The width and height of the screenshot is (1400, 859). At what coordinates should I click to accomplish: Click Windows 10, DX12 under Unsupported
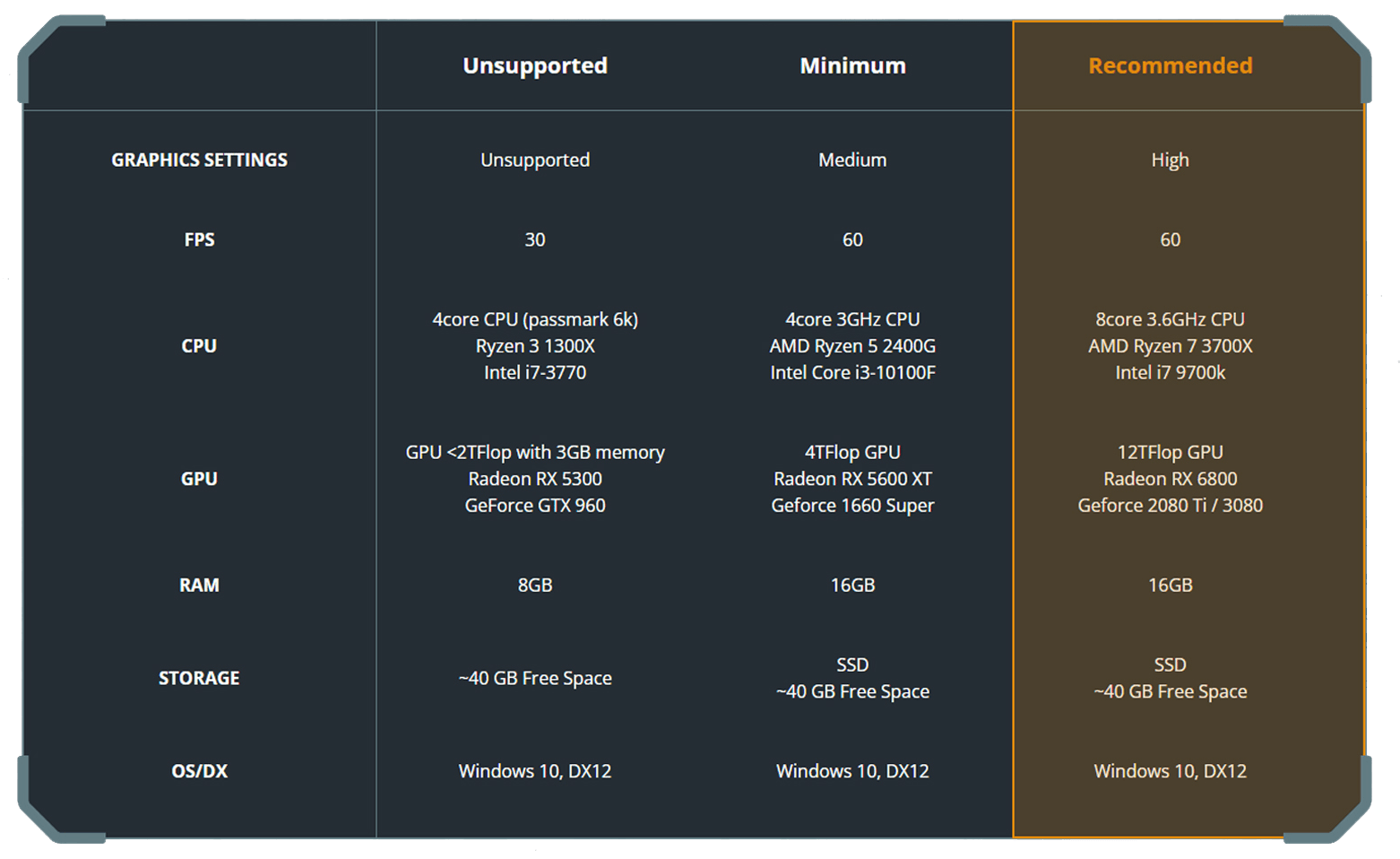pos(535,771)
